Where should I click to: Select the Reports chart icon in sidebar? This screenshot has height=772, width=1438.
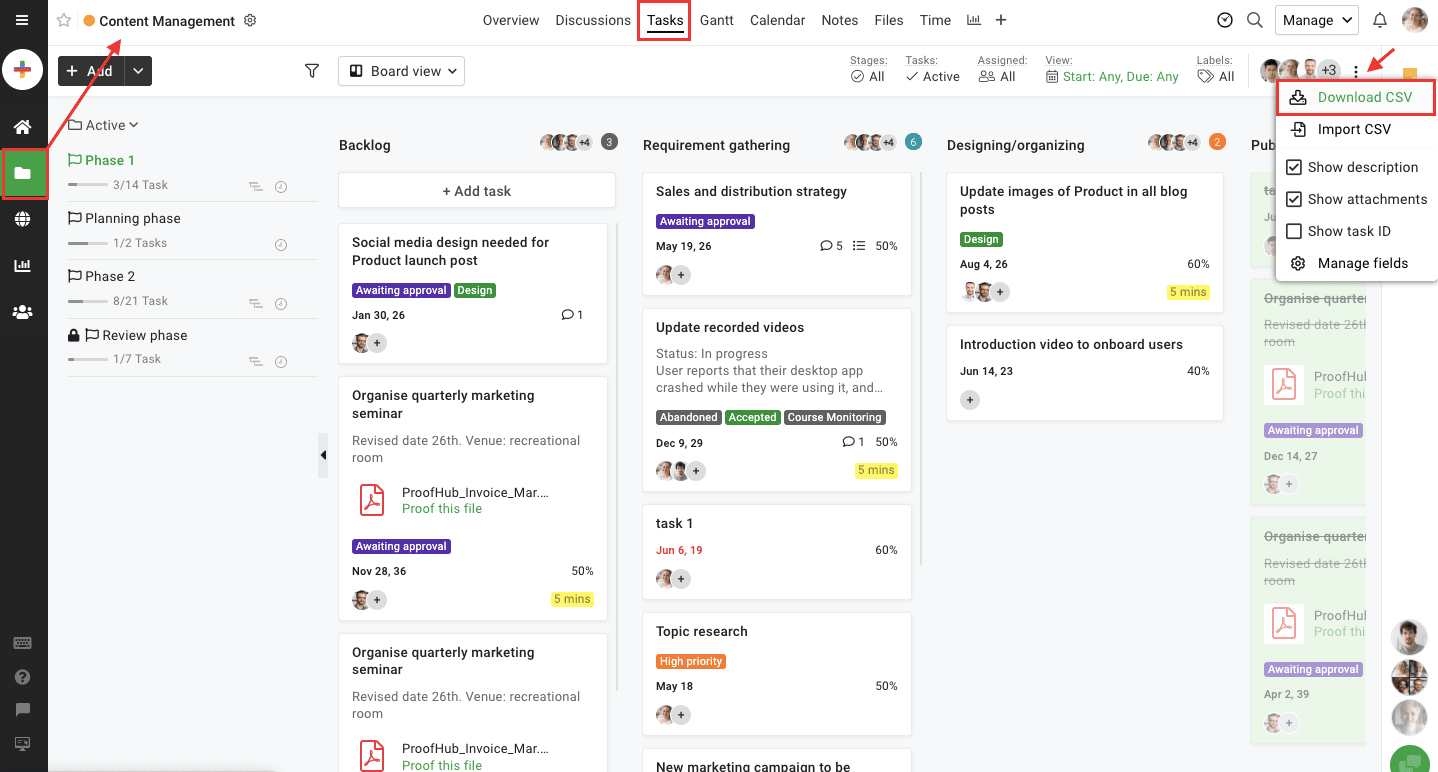22,265
